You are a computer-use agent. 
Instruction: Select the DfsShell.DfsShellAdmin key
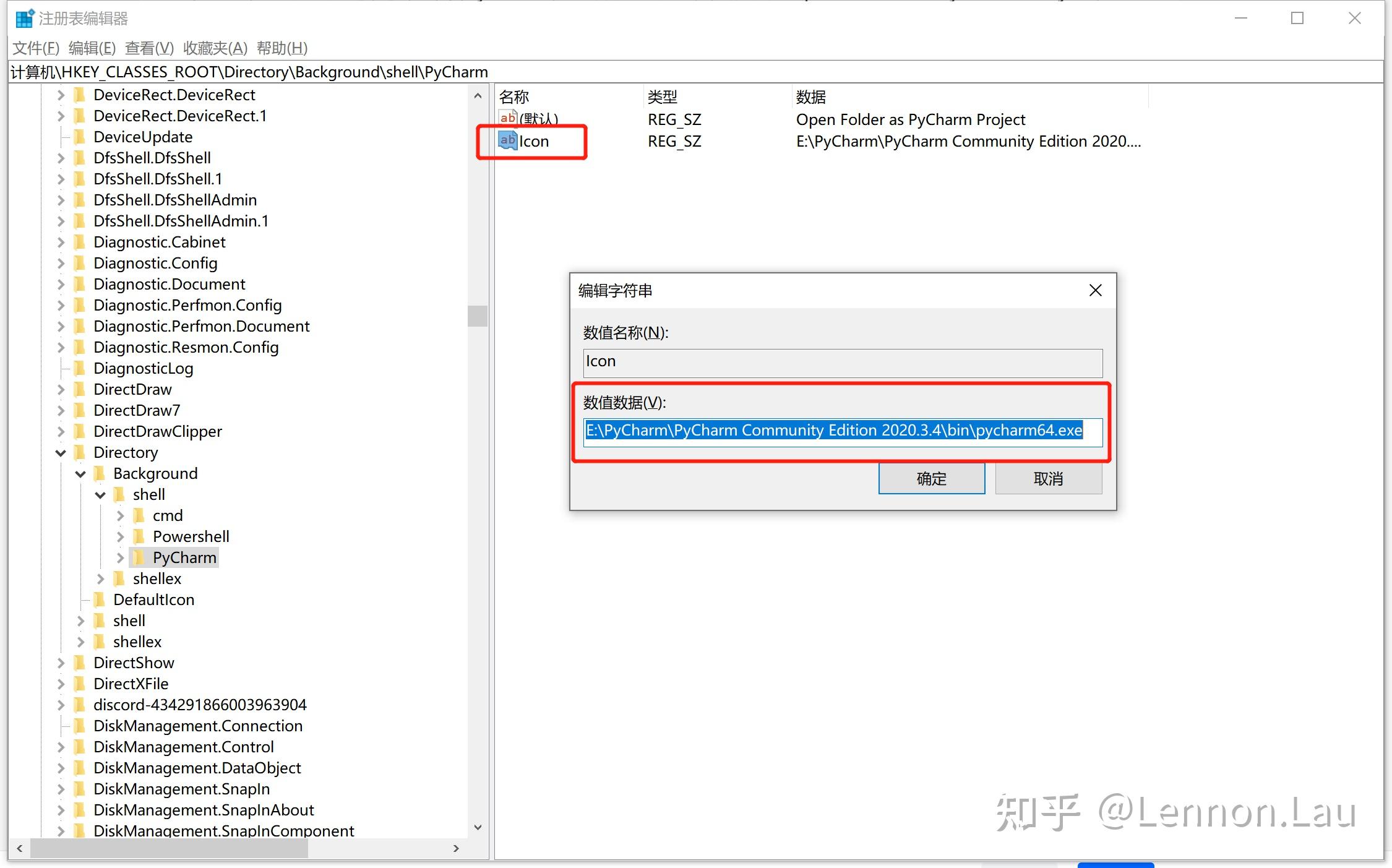tap(175, 200)
